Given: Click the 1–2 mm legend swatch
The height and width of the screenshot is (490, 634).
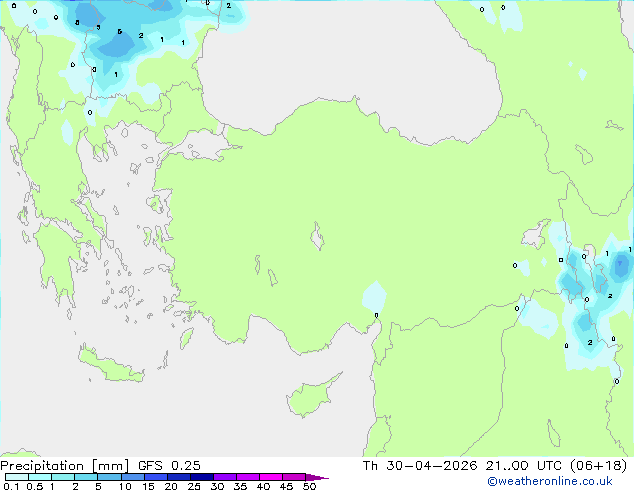Looking at the screenshot, I should [x=63, y=477].
